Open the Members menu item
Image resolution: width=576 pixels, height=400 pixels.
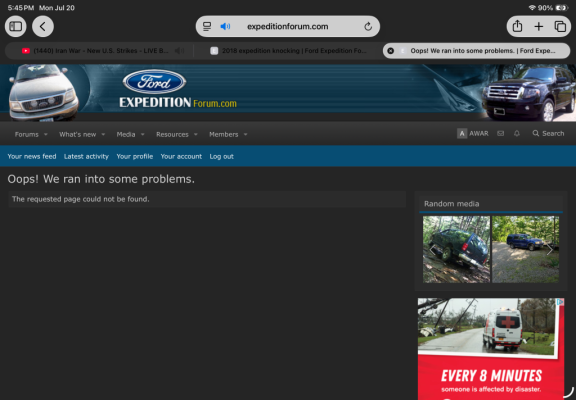[x=224, y=134]
